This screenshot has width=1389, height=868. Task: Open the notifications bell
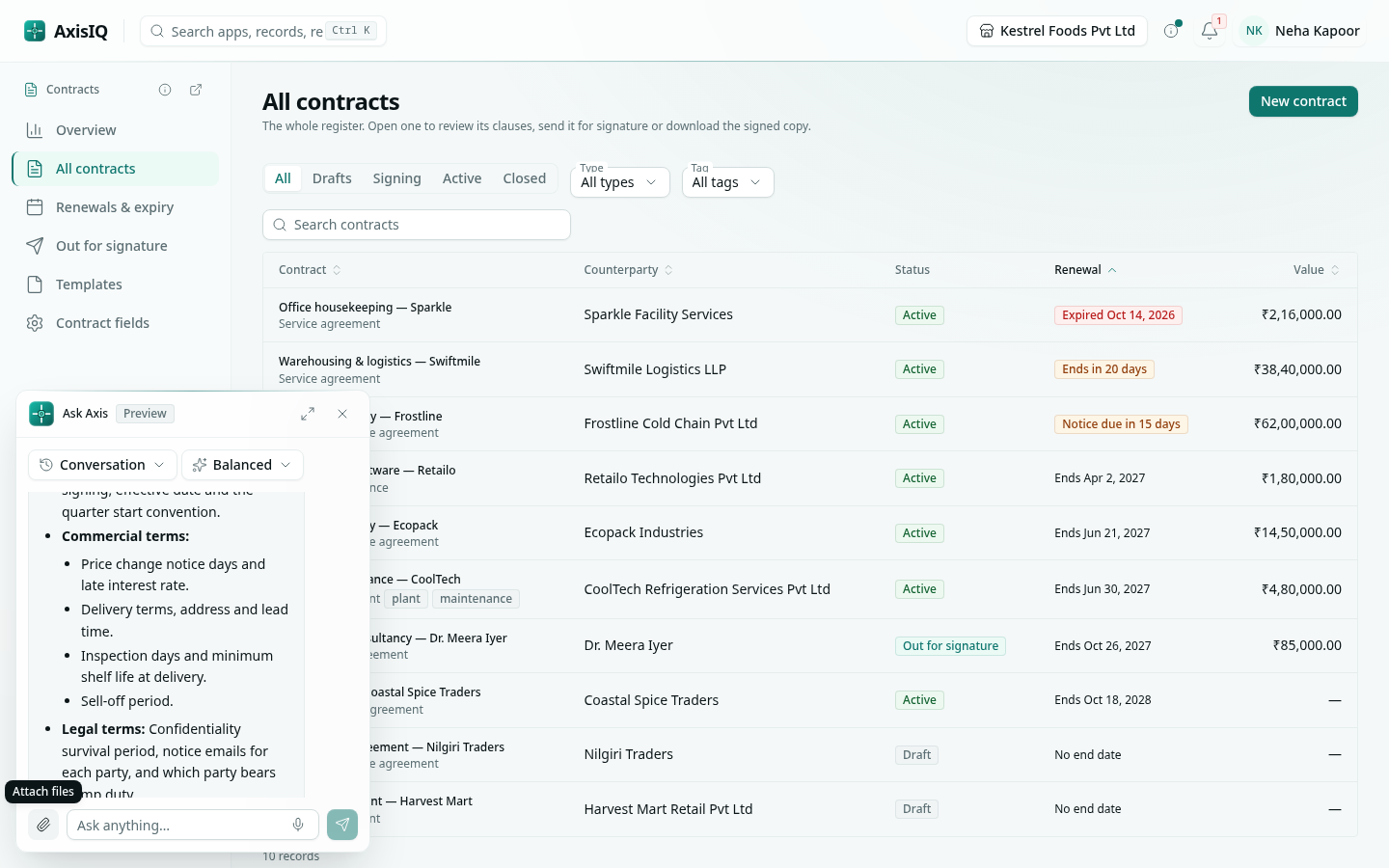[1210, 31]
